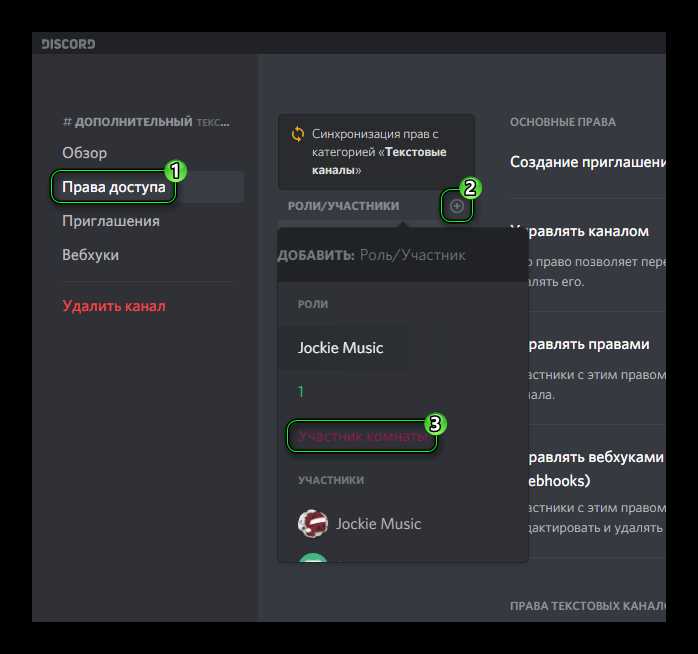Image resolution: width=698 pixels, height=654 pixels.
Task: Click the ОСНОВНЫЕ ПРАВА section header
Action: tap(563, 122)
